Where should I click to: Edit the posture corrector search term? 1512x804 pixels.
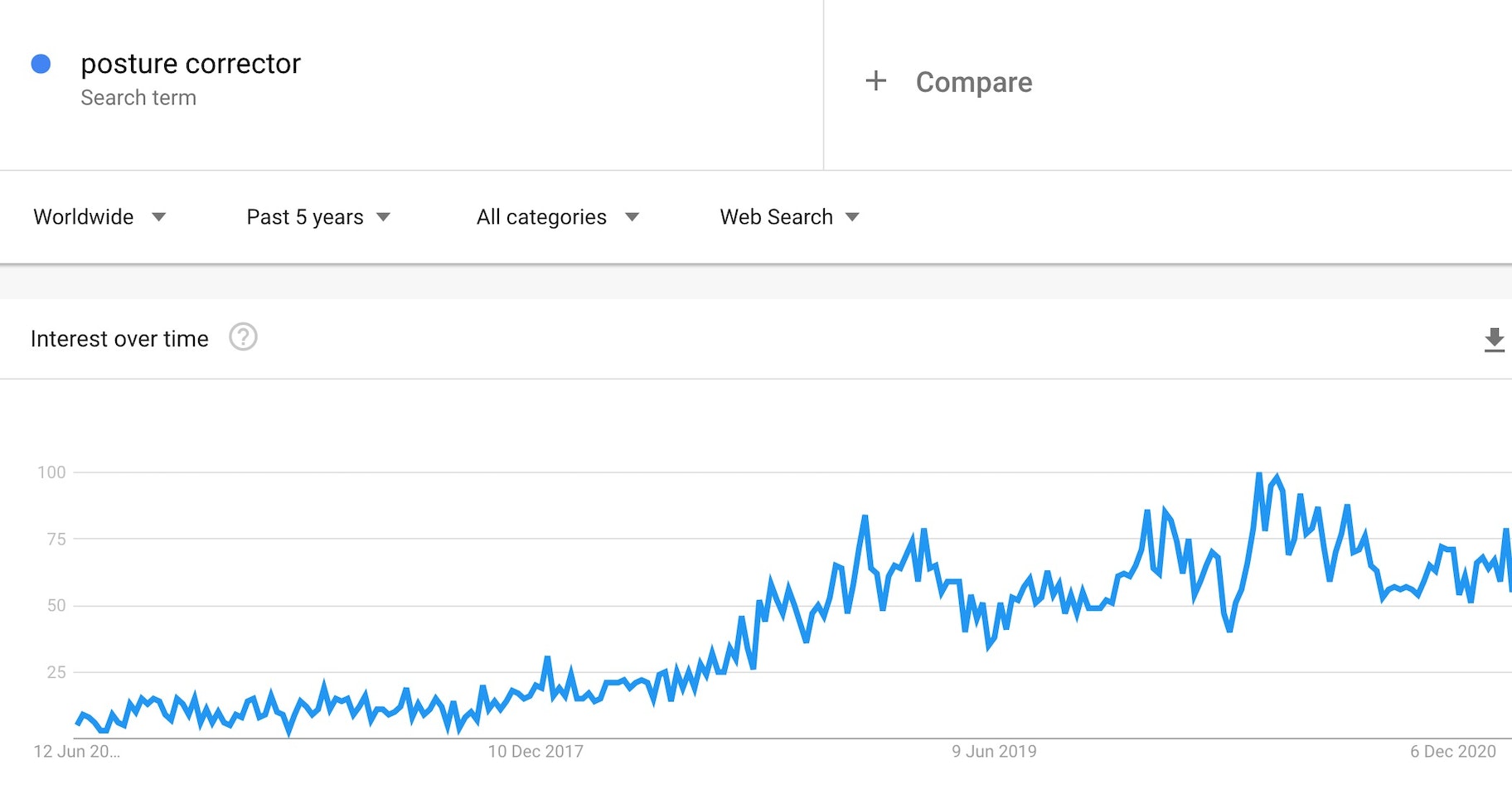pos(191,64)
